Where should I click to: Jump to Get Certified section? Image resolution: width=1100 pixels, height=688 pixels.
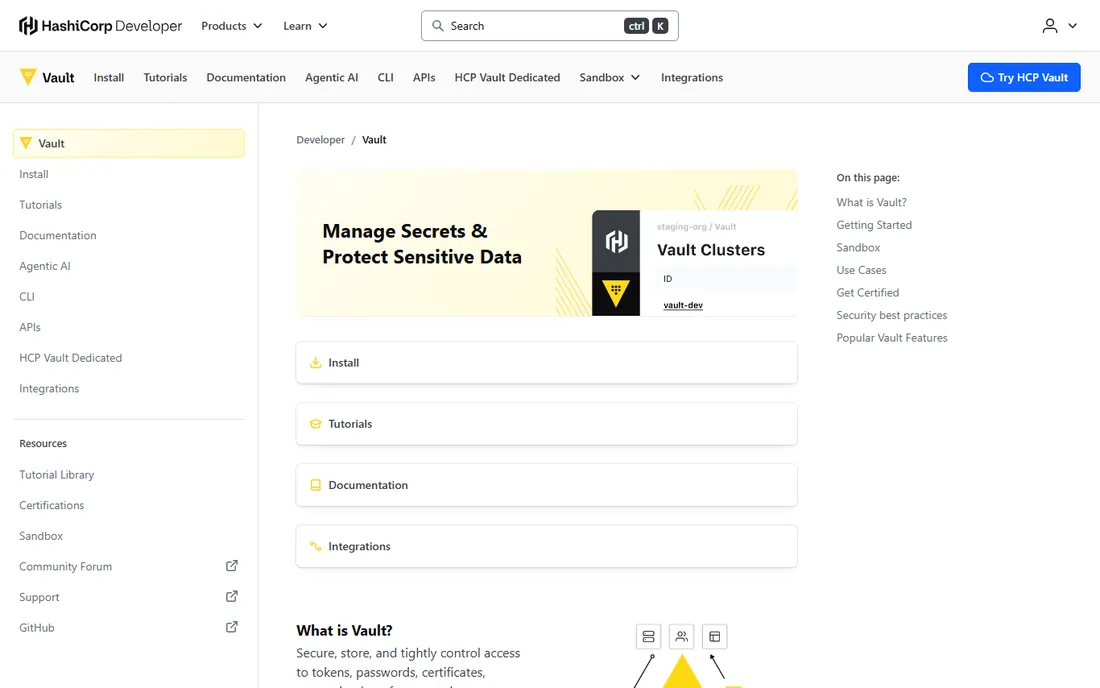click(868, 292)
